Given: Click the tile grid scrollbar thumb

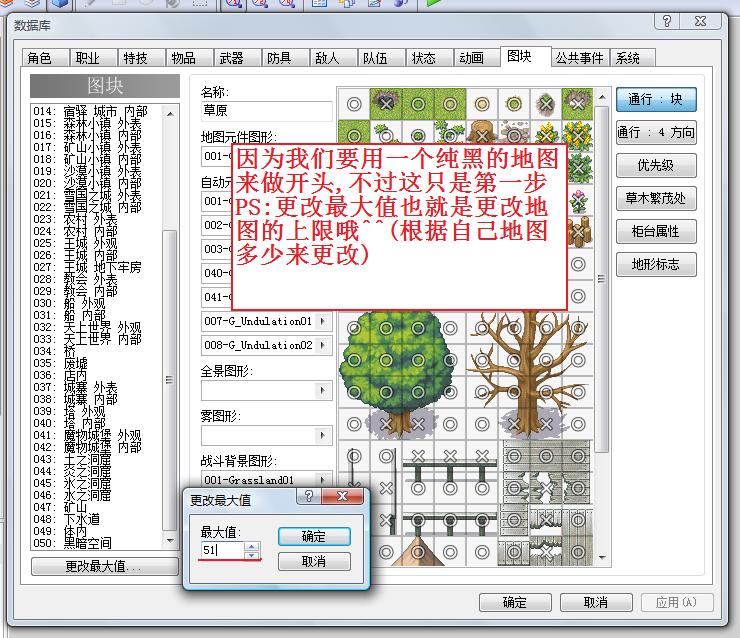Looking at the screenshot, I should pyautogui.click(x=602, y=279).
